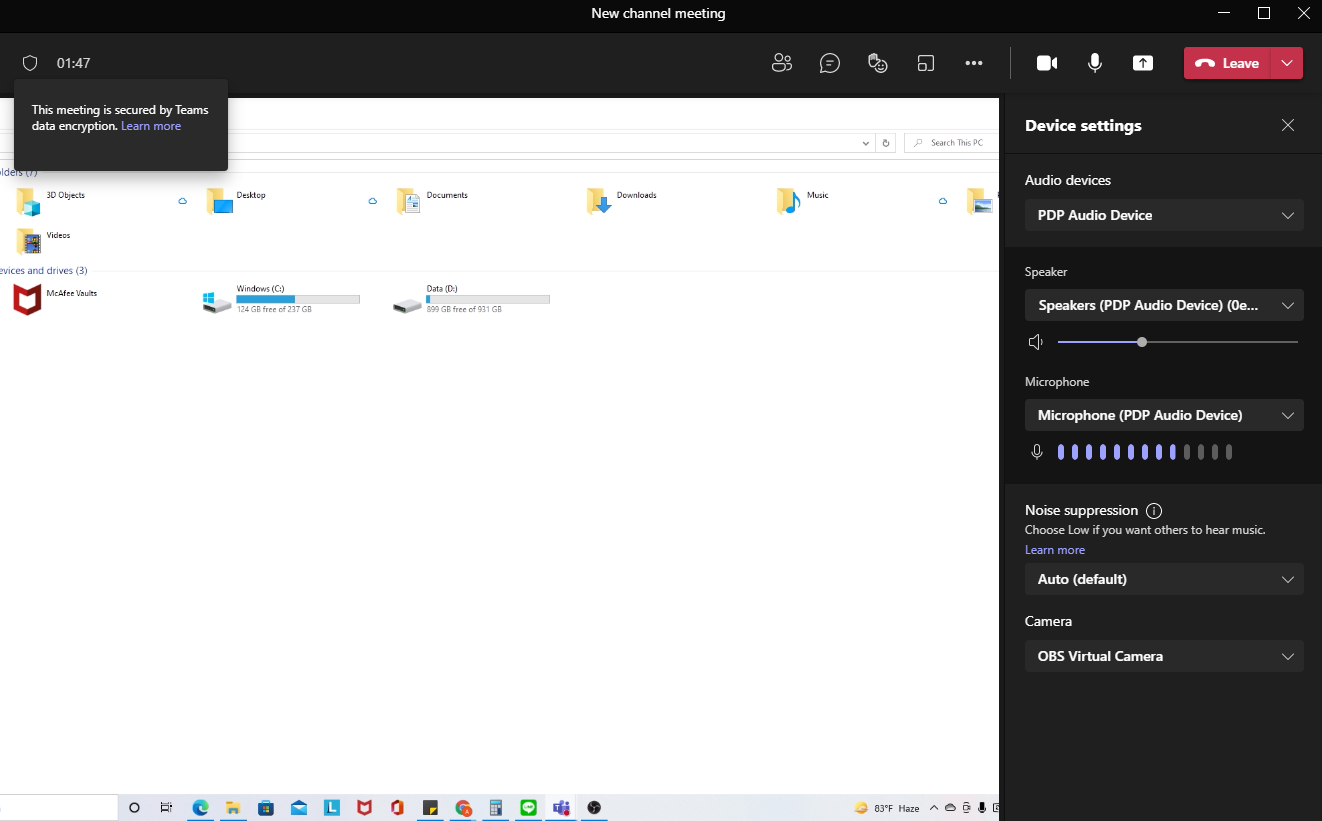
Task: Adjust the speaker volume slider
Action: 1178,342
